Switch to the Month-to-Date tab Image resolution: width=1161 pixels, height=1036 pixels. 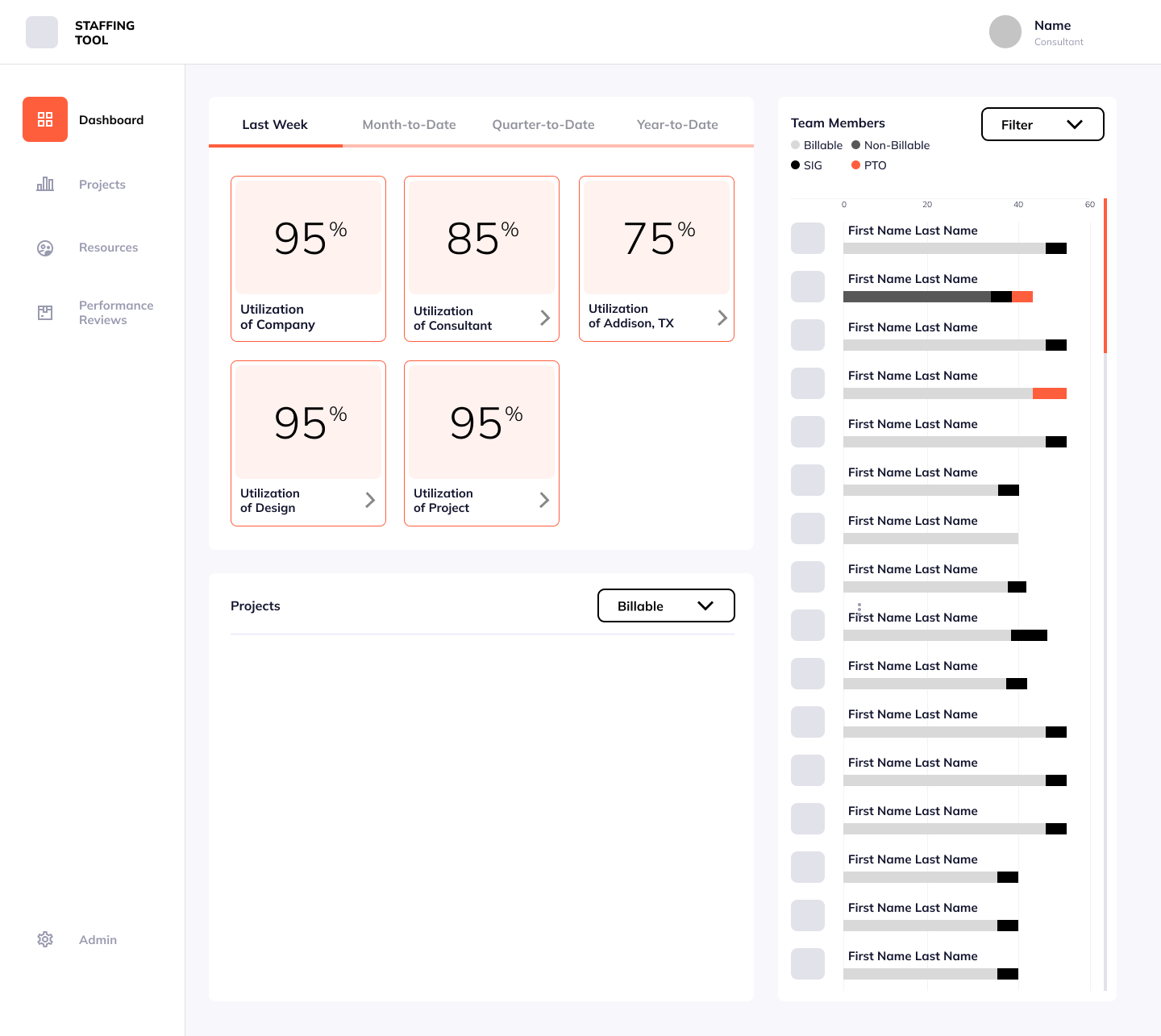click(x=409, y=124)
